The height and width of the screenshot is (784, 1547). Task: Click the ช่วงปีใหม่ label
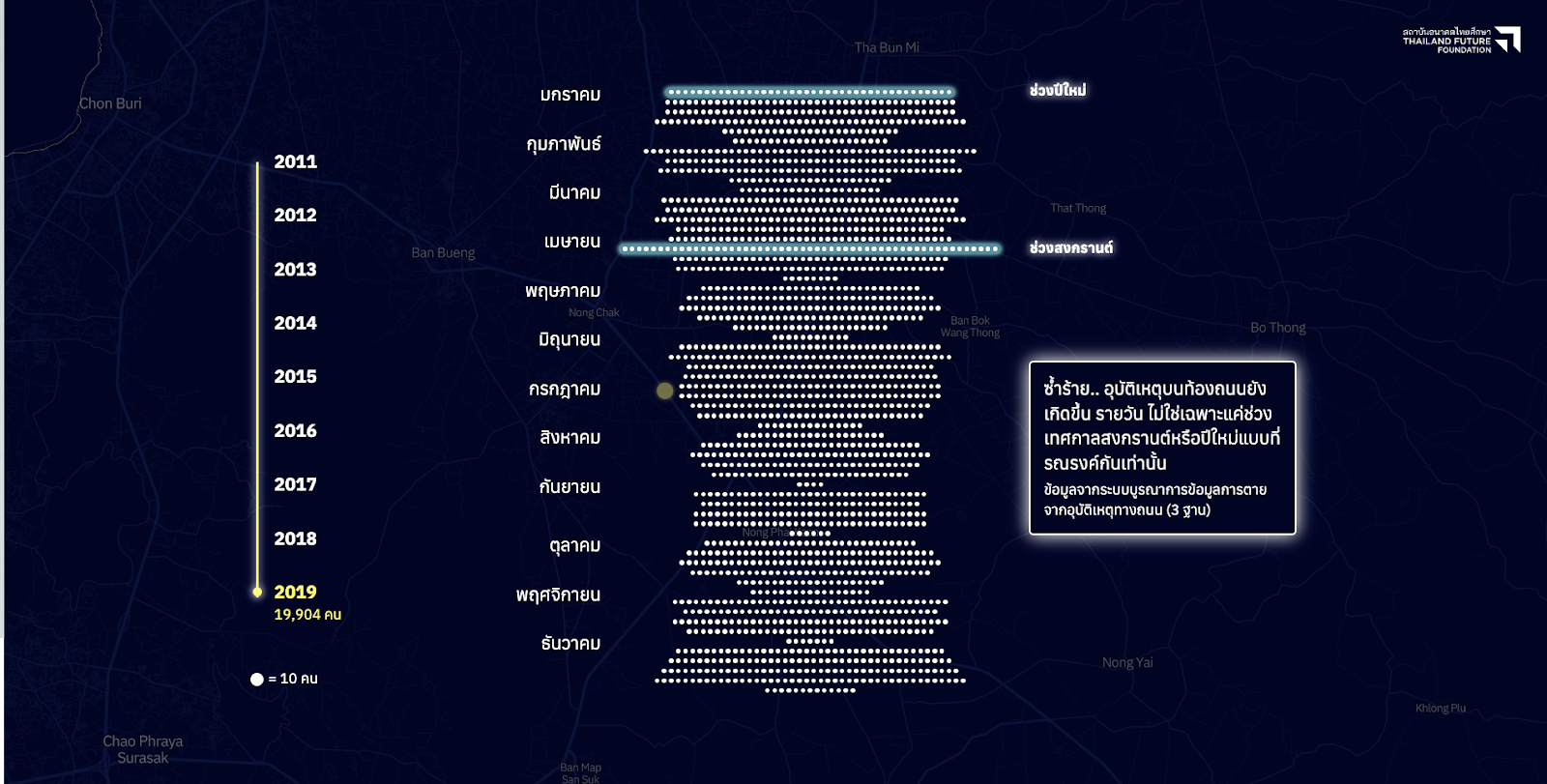(1057, 90)
